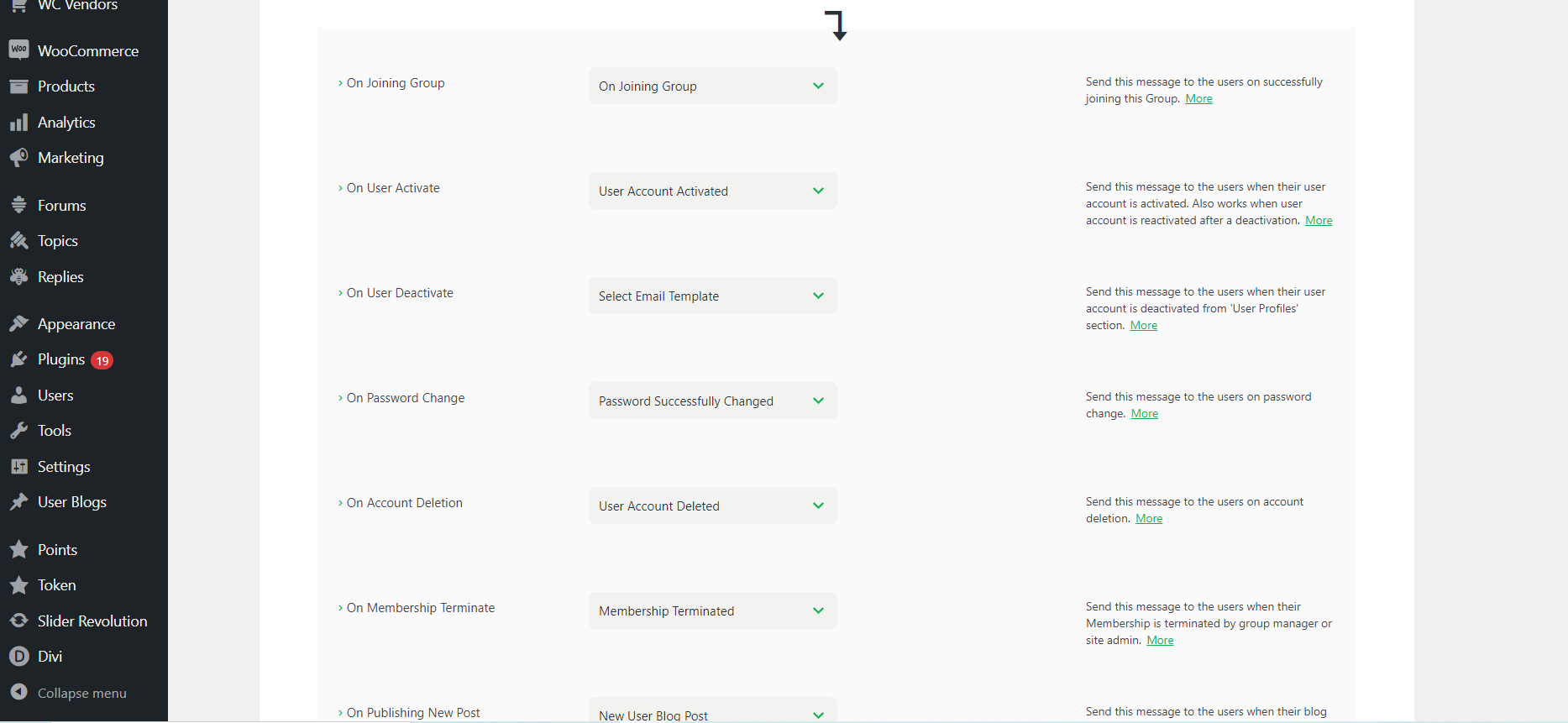The height and width of the screenshot is (723, 1568).
Task: Open the Password Successfully Changed dropdown
Action: 712,401
